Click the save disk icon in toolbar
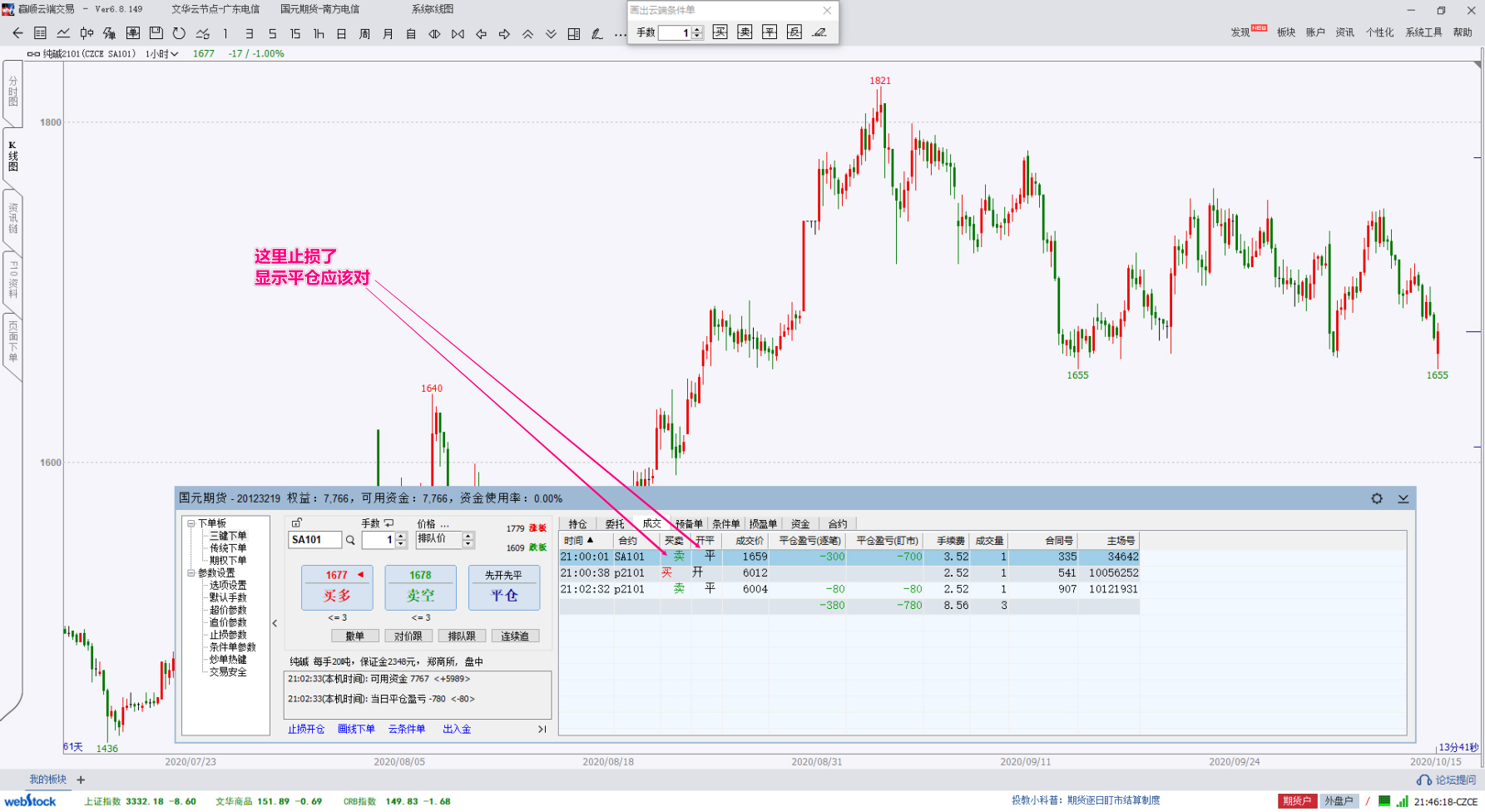Image resolution: width=1485 pixels, height=812 pixels. pyautogui.click(x=156, y=33)
